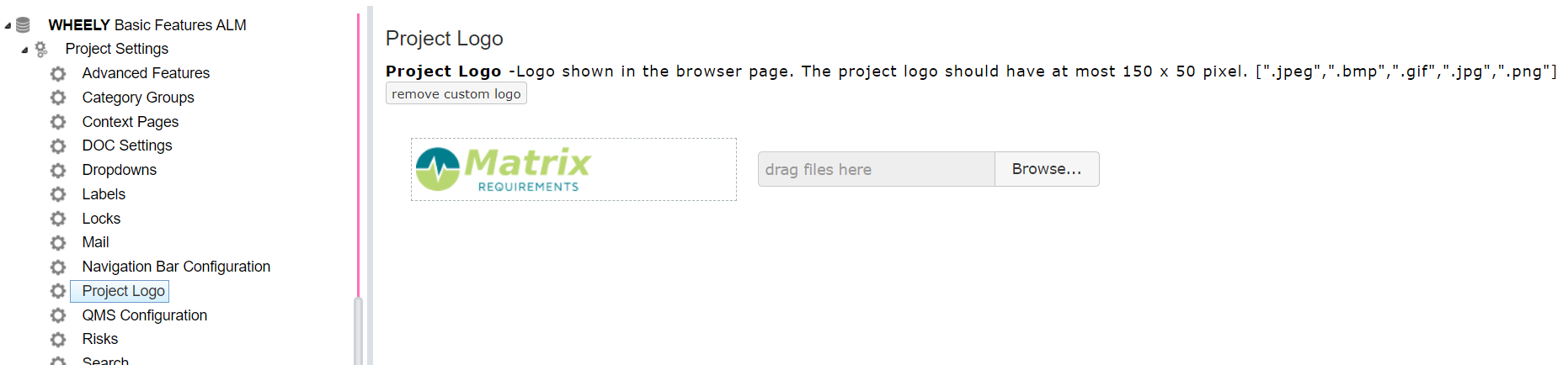The height and width of the screenshot is (365, 1568).
Task: Click the Browse... button to upload a logo
Action: (1047, 169)
